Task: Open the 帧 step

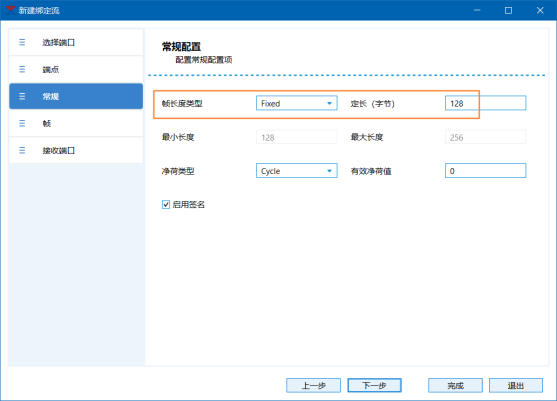Action: [x=76, y=123]
